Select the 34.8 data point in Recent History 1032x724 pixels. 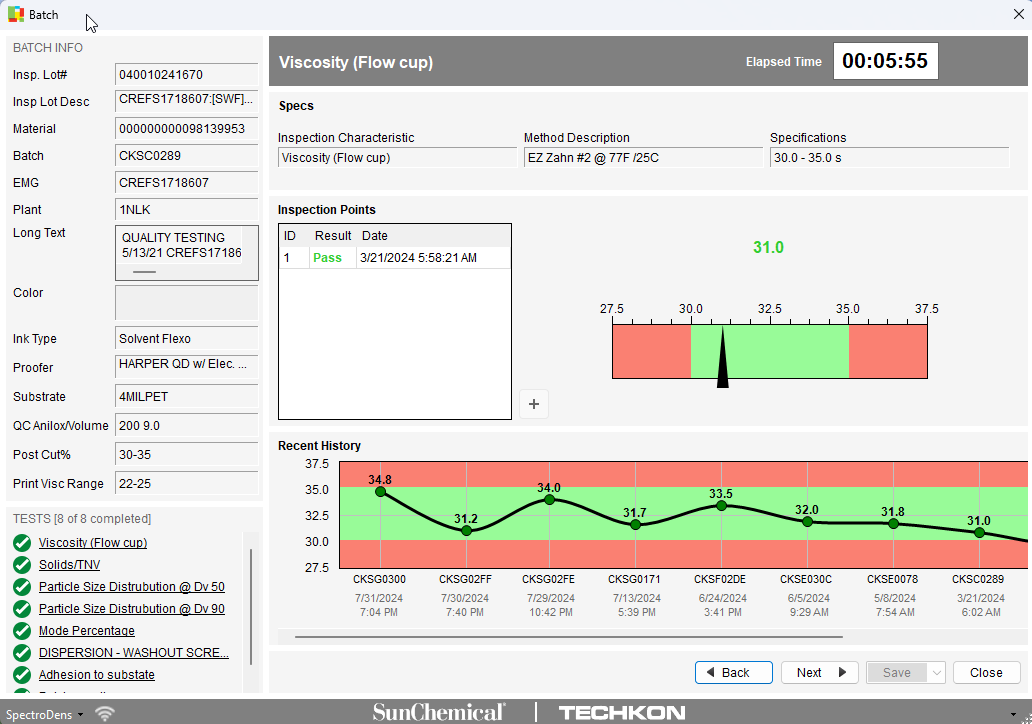(x=380, y=492)
